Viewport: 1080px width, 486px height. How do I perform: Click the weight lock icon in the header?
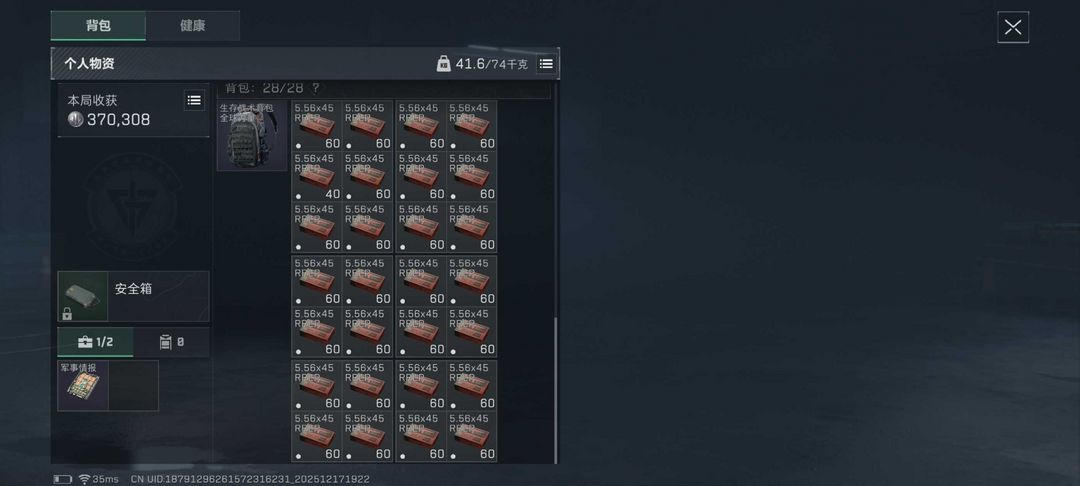[x=444, y=64]
